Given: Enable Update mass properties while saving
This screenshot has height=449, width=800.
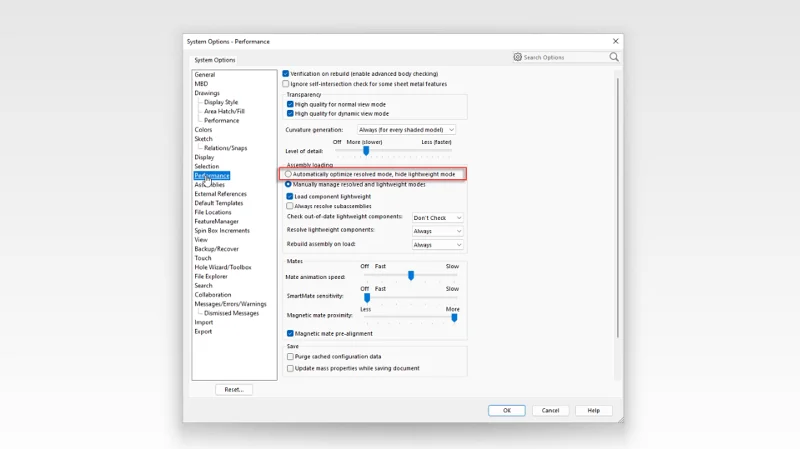Looking at the screenshot, I should tap(290, 368).
